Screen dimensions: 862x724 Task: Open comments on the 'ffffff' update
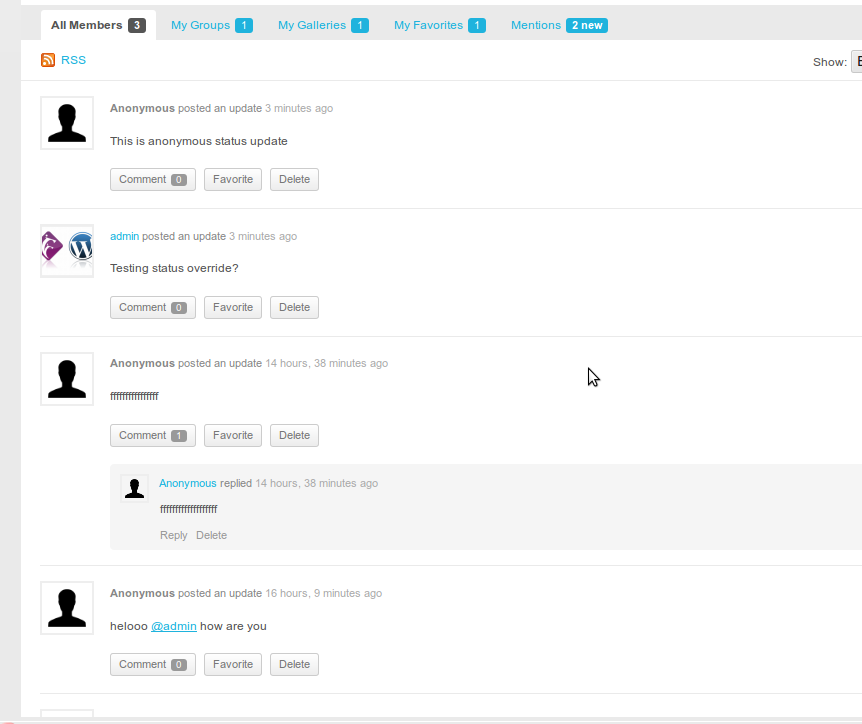152,435
